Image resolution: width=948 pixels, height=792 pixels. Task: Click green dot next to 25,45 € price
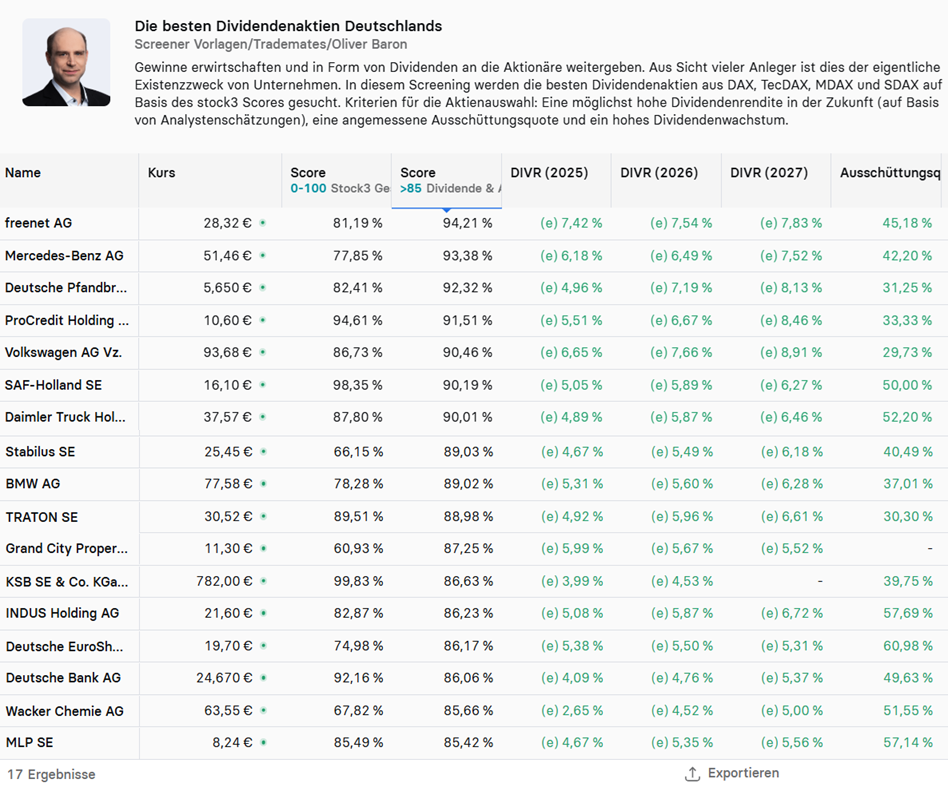(263, 452)
